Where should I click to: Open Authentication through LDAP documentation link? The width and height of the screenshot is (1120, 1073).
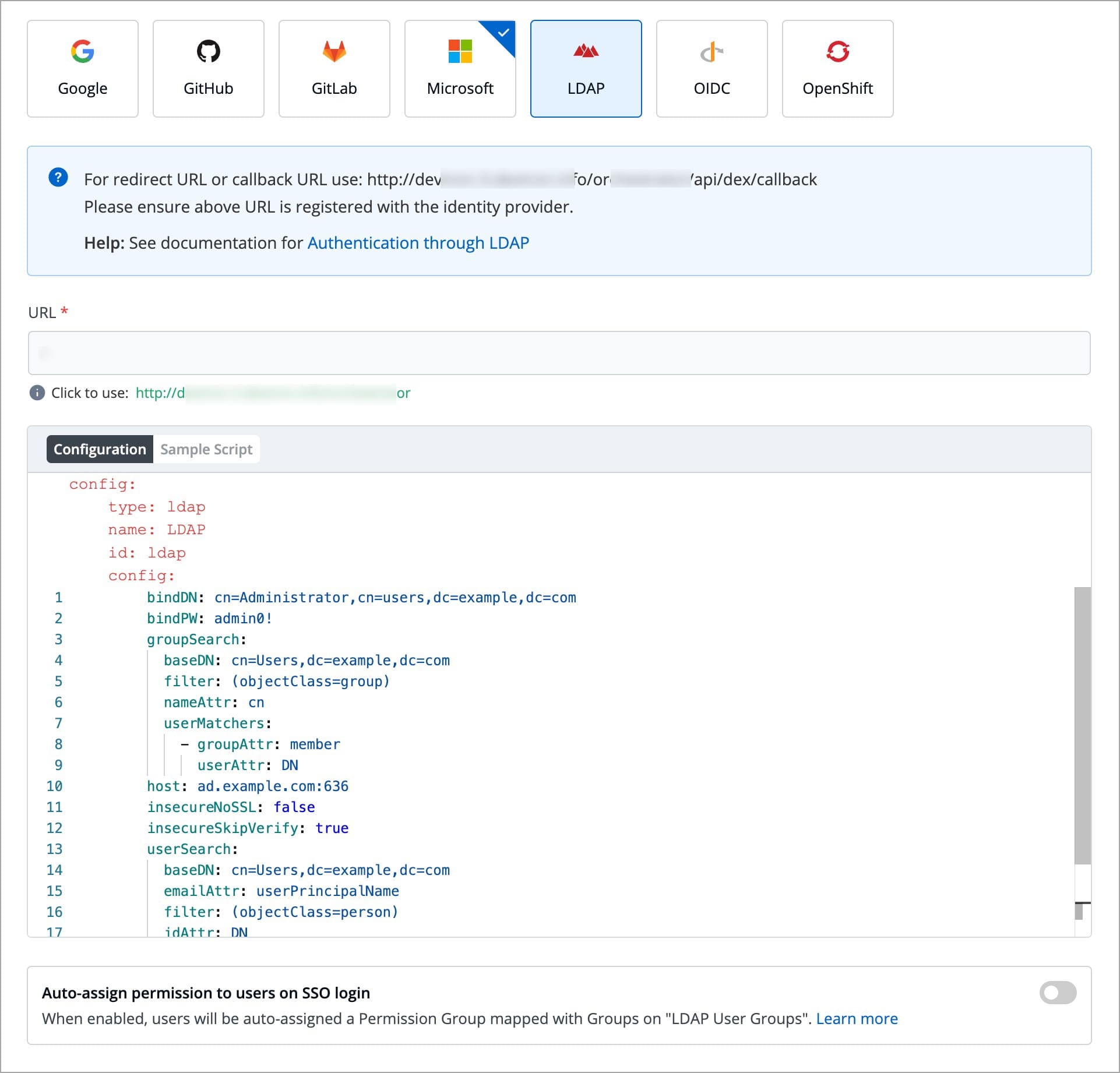418,243
